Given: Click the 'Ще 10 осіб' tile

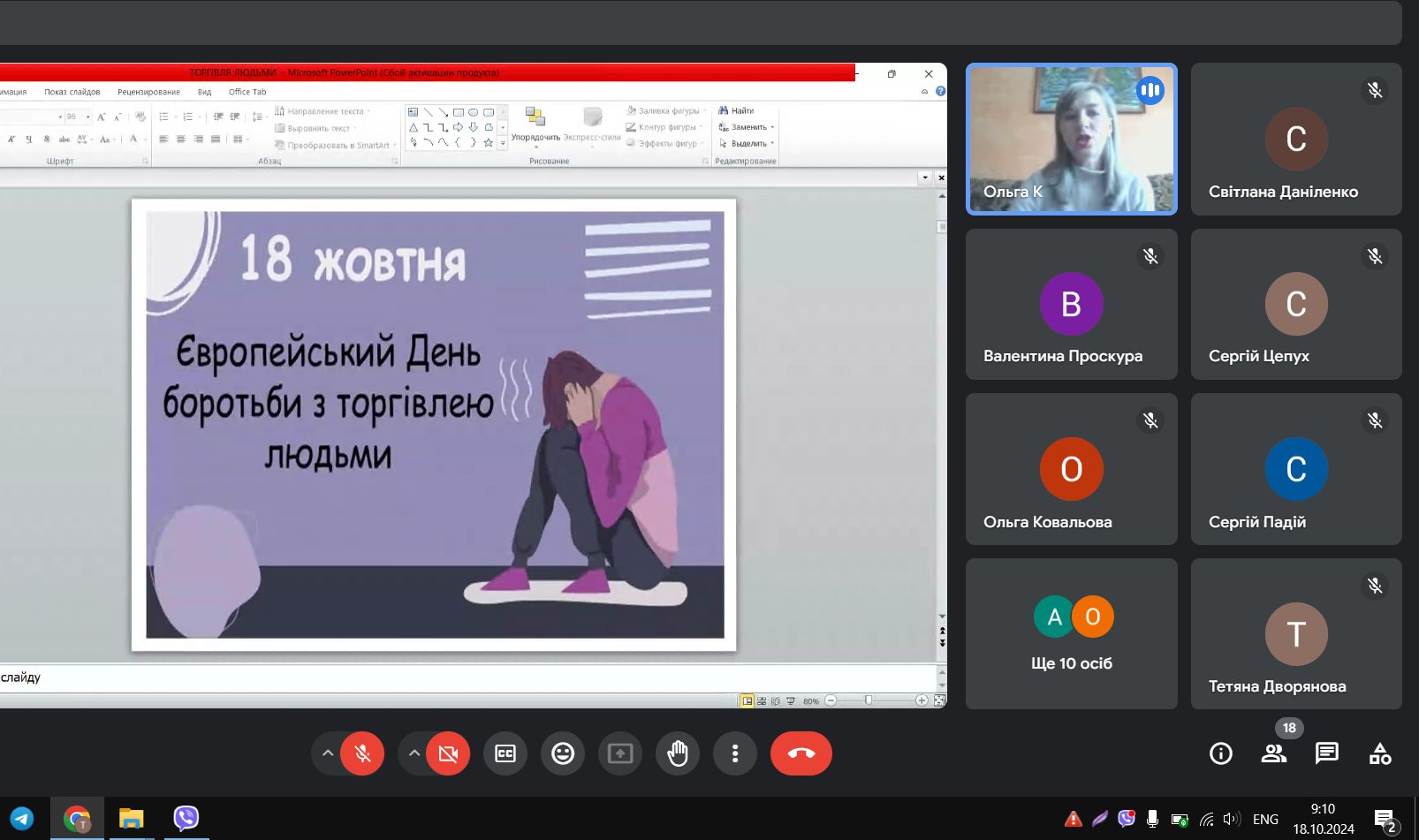Looking at the screenshot, I should [x=1071, y=633].
